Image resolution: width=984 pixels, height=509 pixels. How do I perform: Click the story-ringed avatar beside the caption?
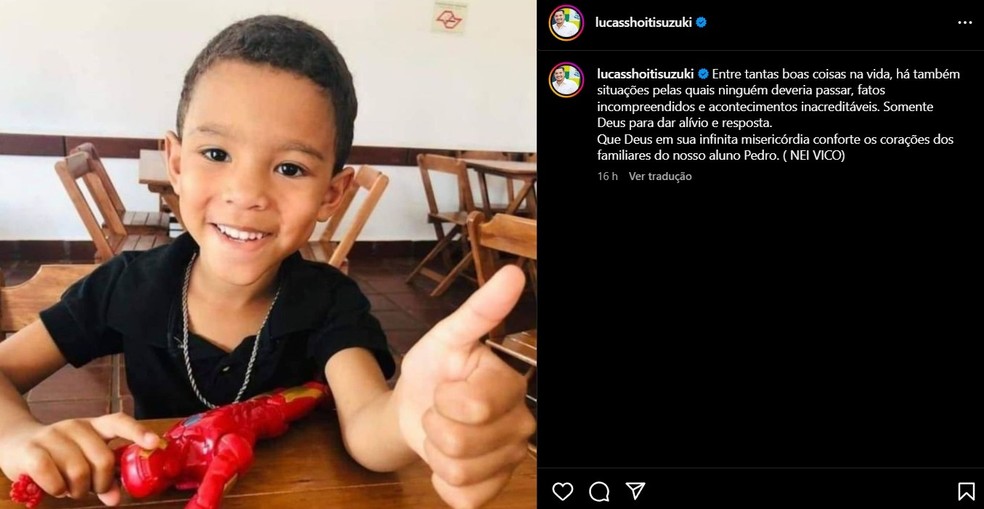(x=566, y=80)
